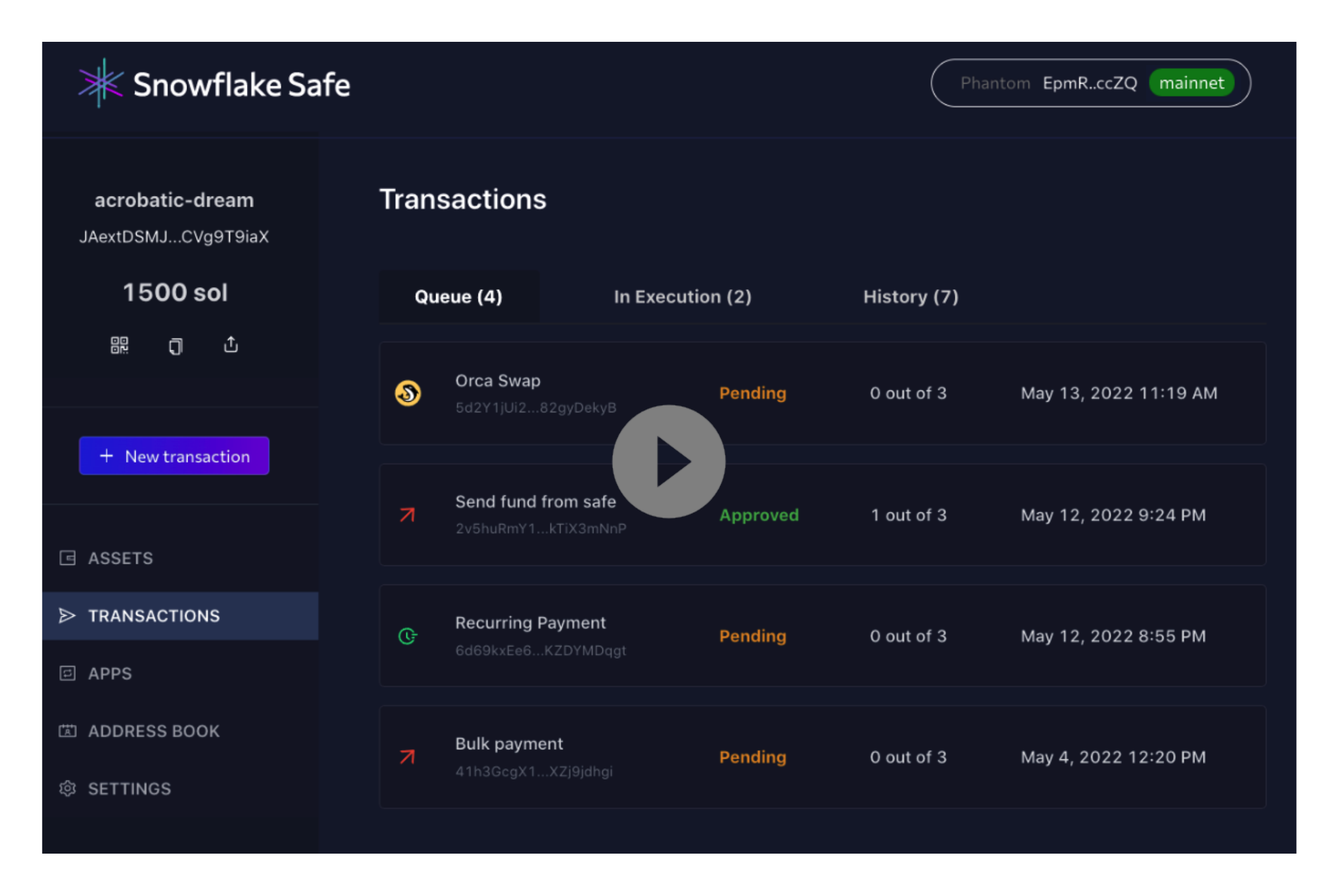The width and height of the screenshot is (1339, 896).
Task: Click the Apps icon in the sidebar
Action: coord(67,673)
